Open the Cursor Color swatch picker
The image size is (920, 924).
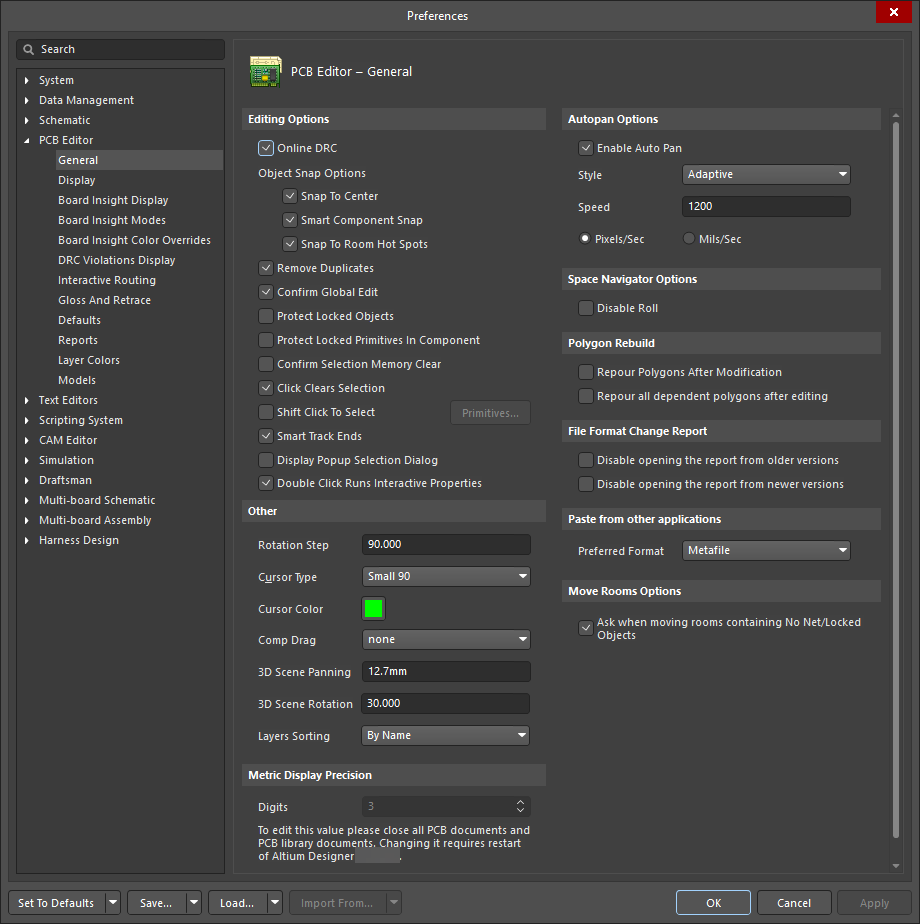tap(371, 608)
